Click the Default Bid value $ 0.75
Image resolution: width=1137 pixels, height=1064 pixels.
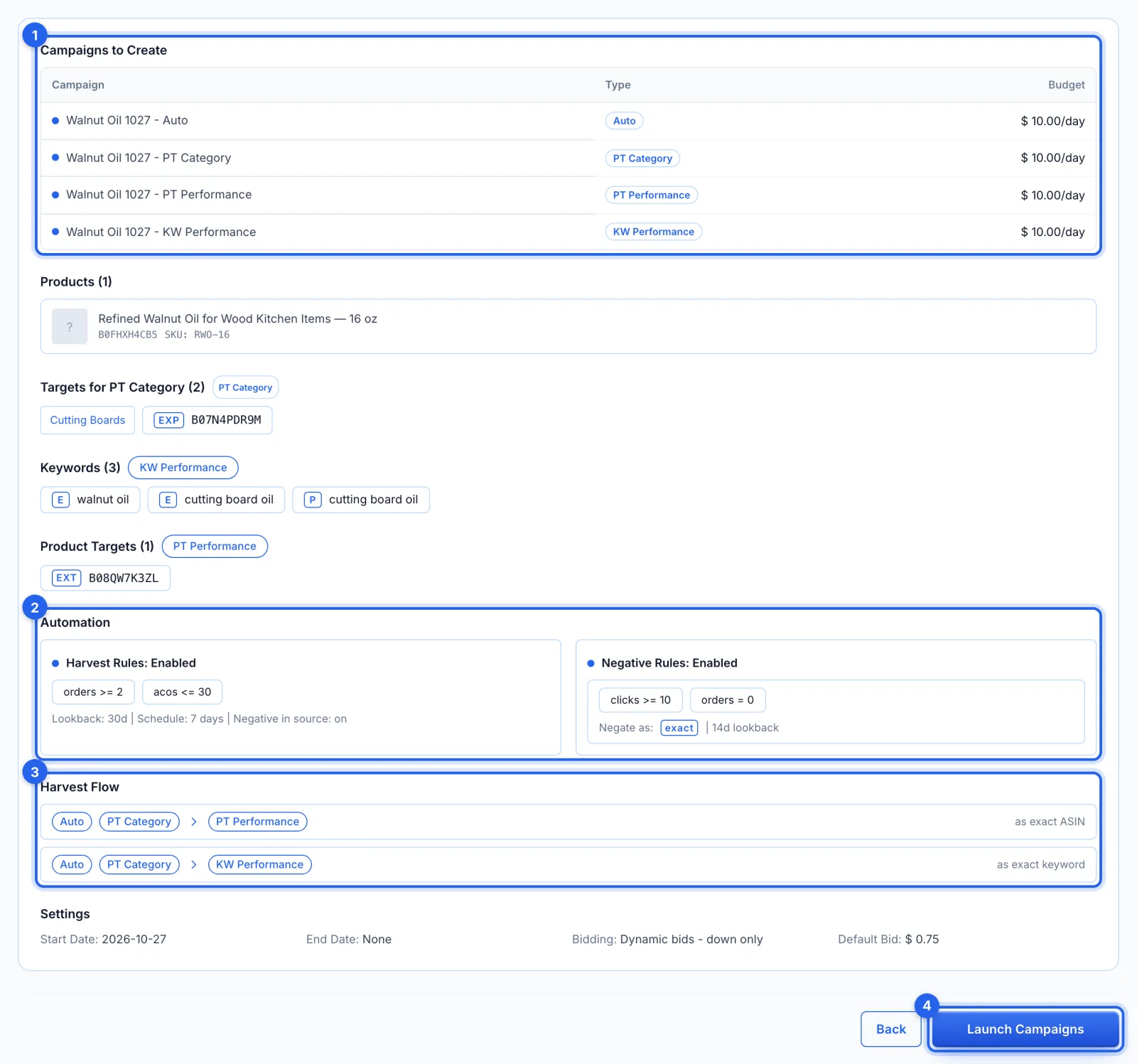click(922, 939)
